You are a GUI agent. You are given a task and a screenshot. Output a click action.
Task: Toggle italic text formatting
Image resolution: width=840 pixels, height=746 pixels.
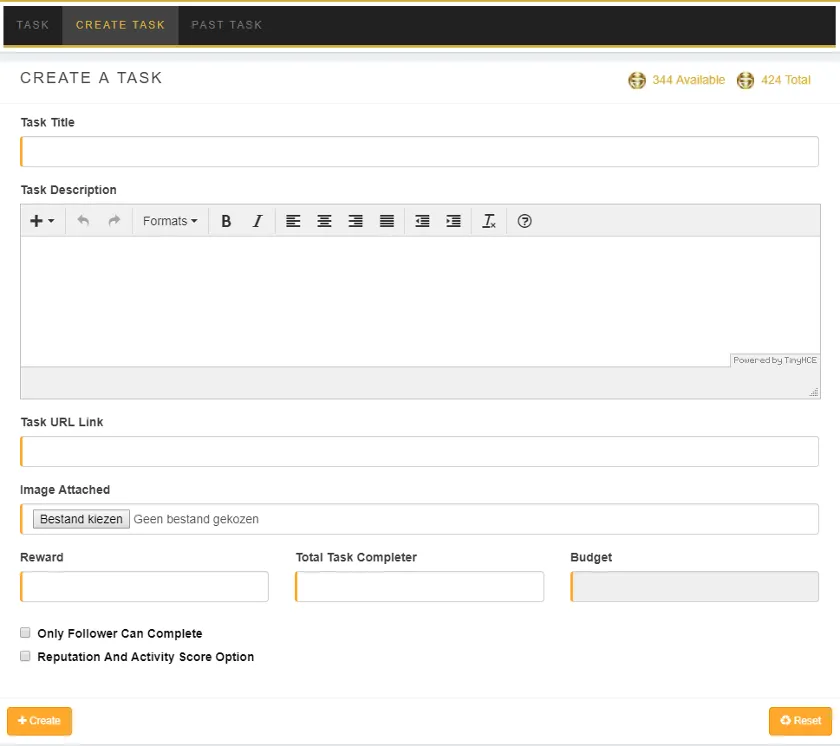(x=257, y=221)
